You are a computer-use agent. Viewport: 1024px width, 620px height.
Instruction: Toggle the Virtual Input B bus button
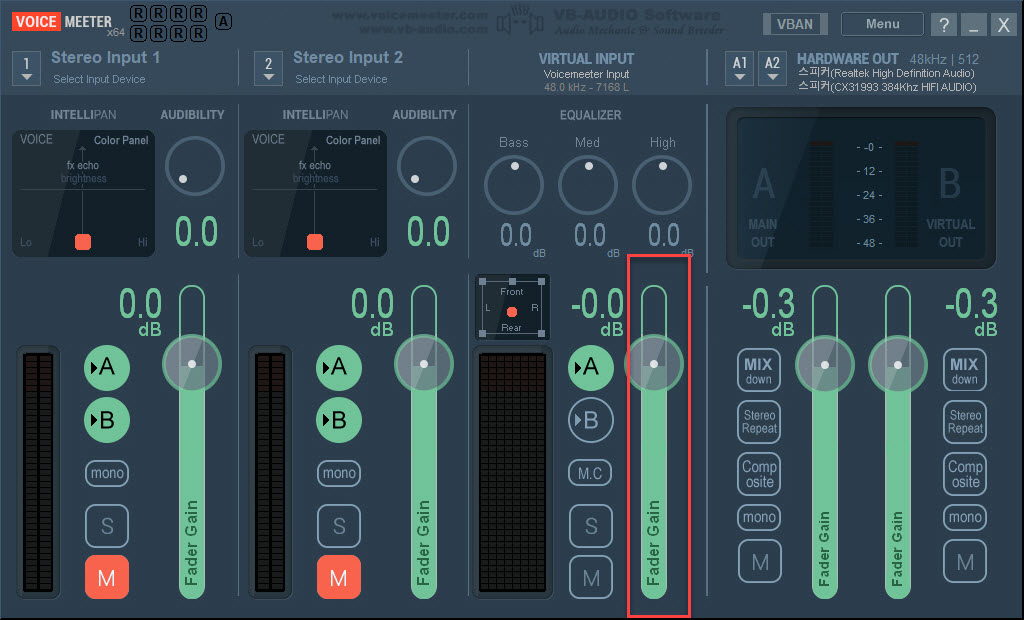590,420
